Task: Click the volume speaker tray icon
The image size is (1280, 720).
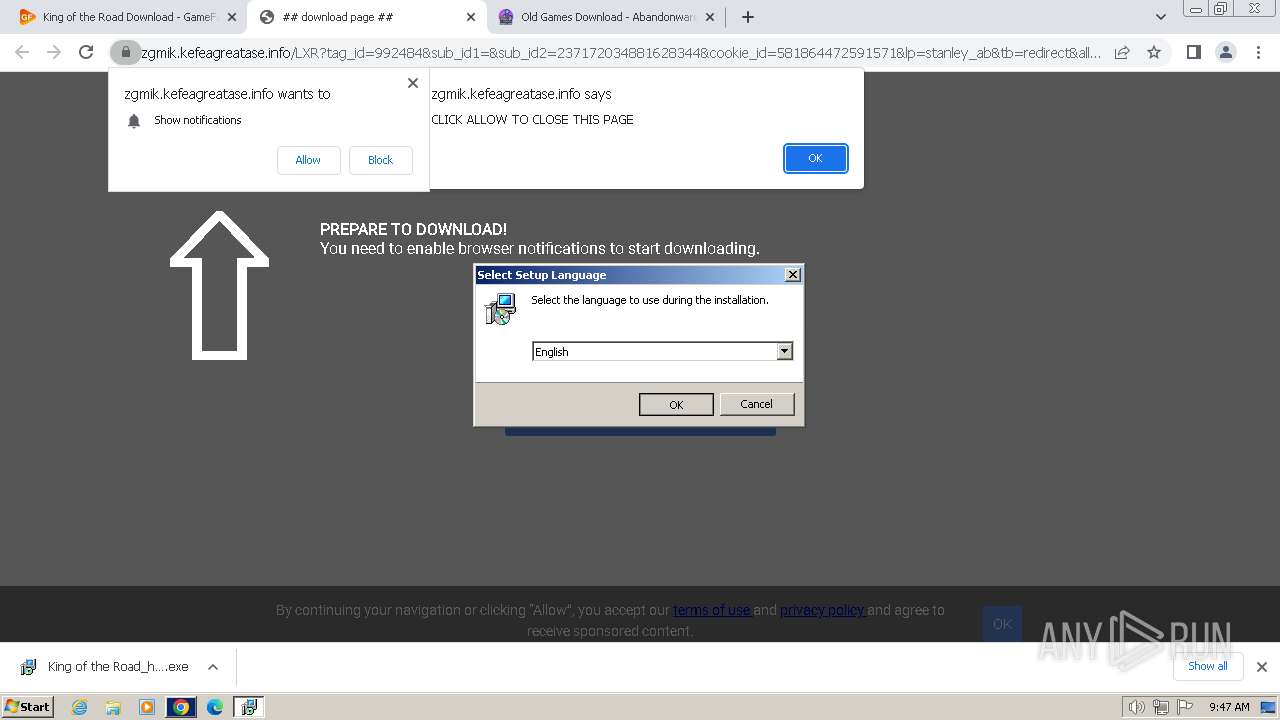Action: tap(1136, 707)
